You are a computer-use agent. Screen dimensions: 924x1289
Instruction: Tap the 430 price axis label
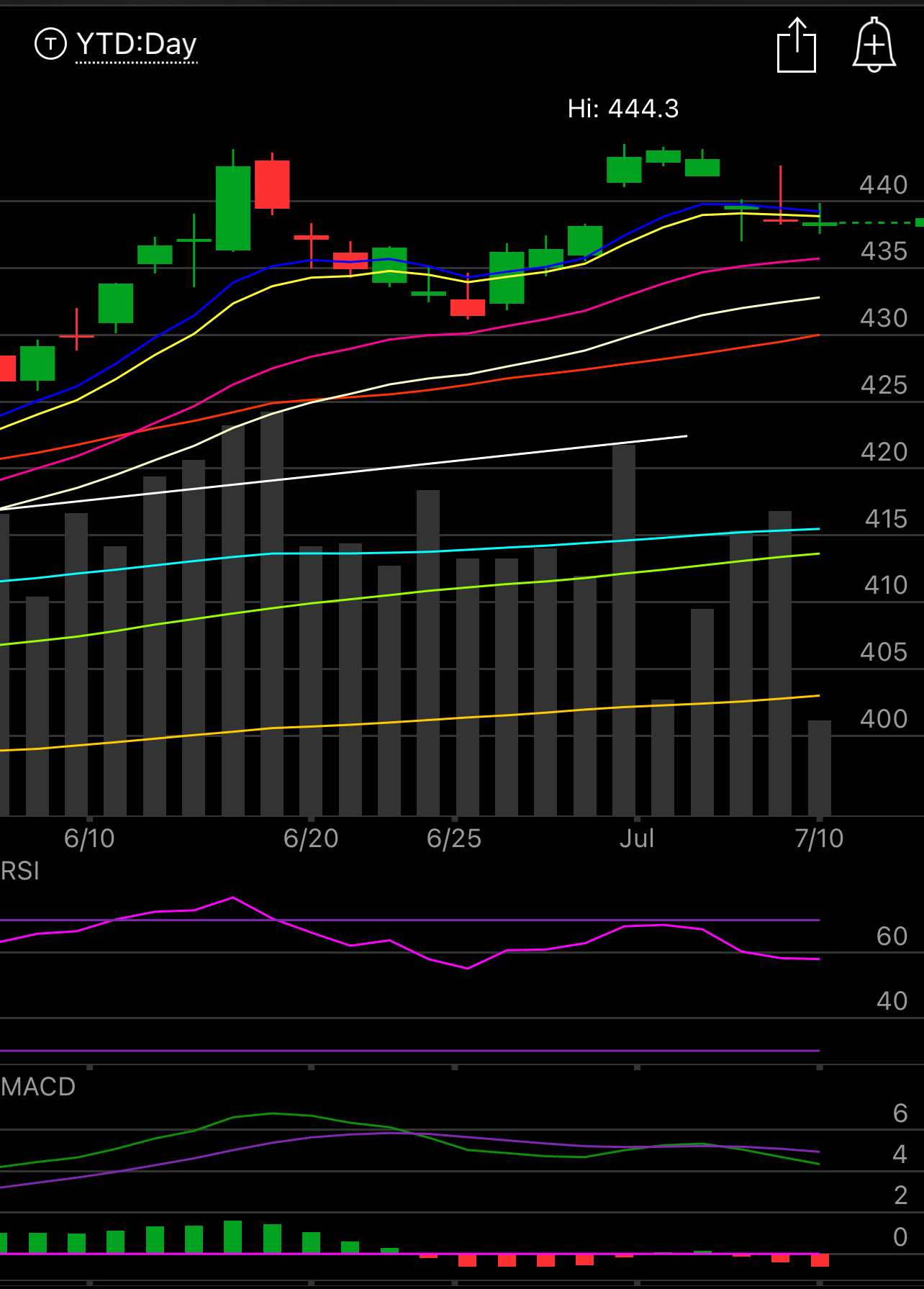884,318
